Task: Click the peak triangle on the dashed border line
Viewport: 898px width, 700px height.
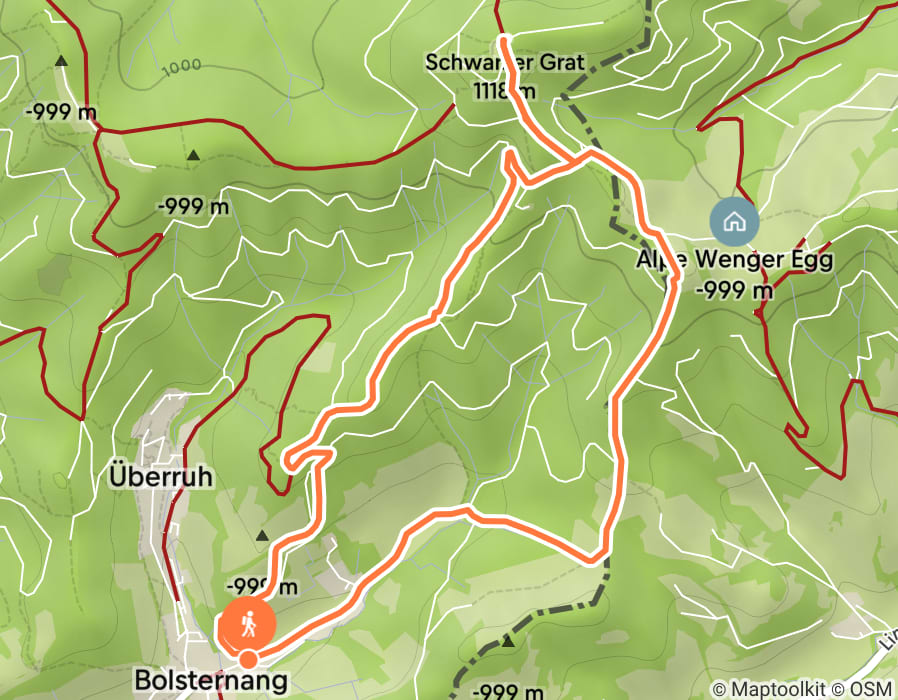Action: (x=508, y=642)
